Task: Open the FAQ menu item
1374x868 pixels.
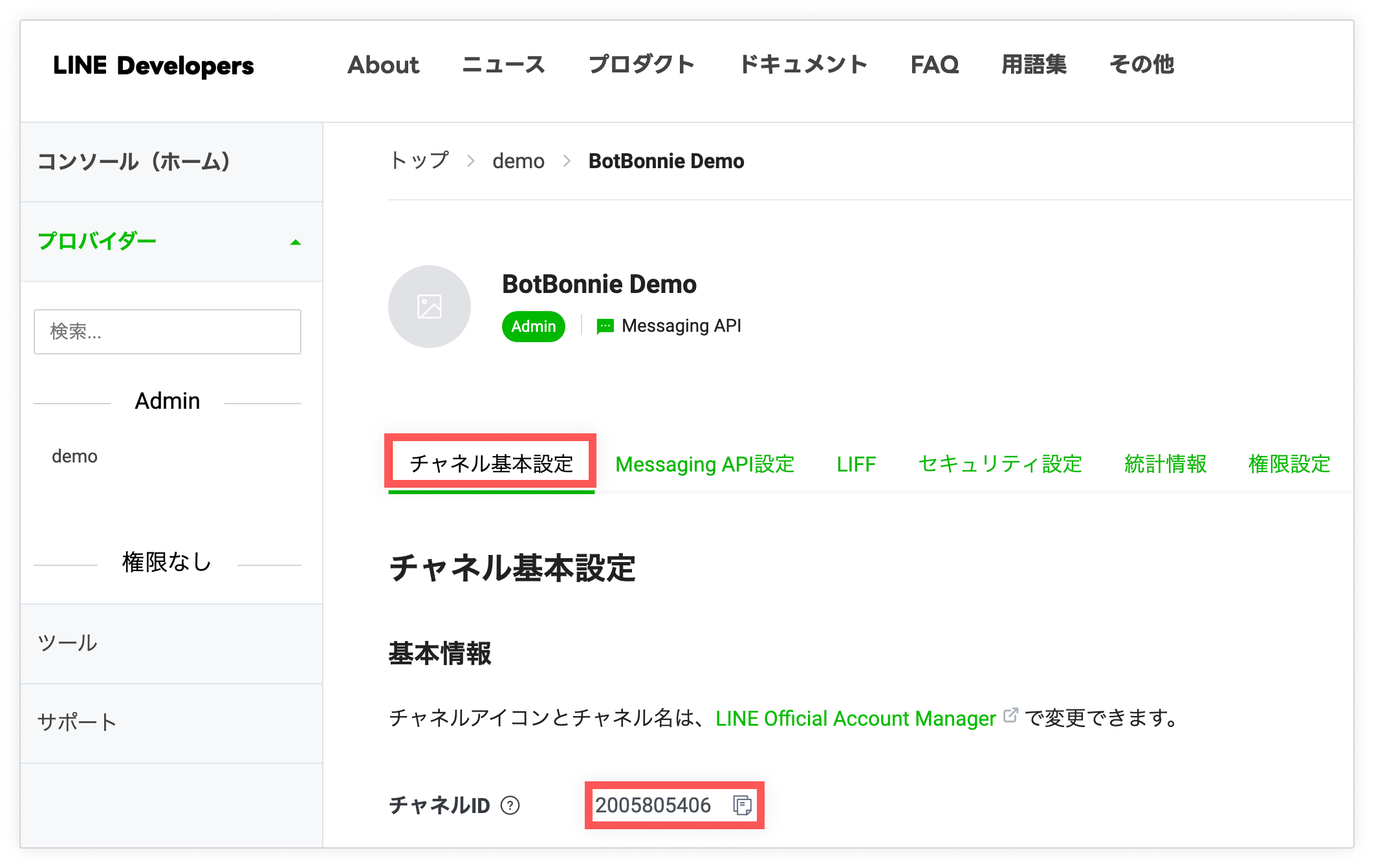Action: (935, 65)
